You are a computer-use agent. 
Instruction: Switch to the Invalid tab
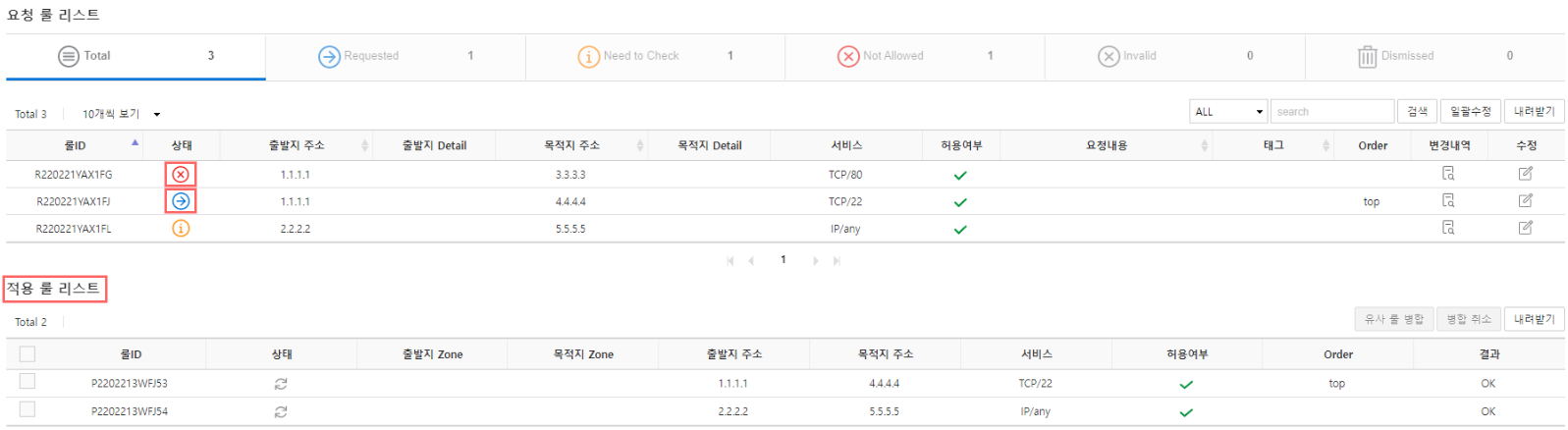pyautogui.click(x=1175, y=57)
